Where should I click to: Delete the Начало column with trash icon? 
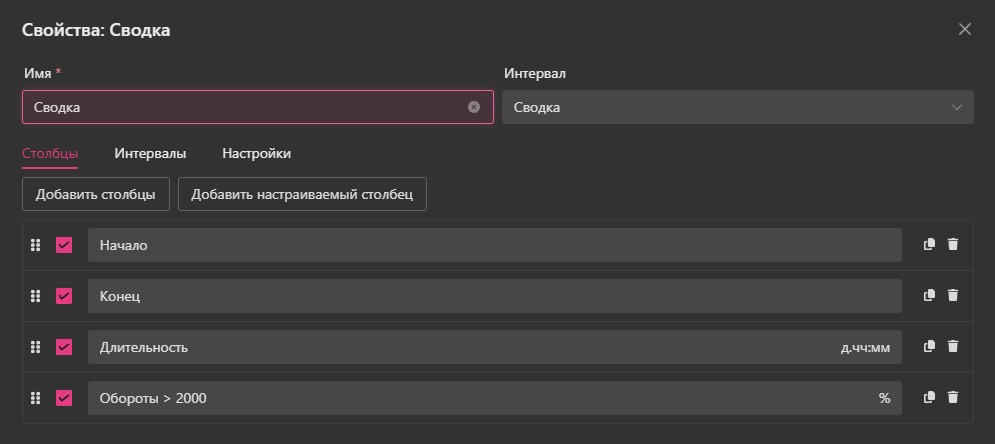[x=953, y=245]
